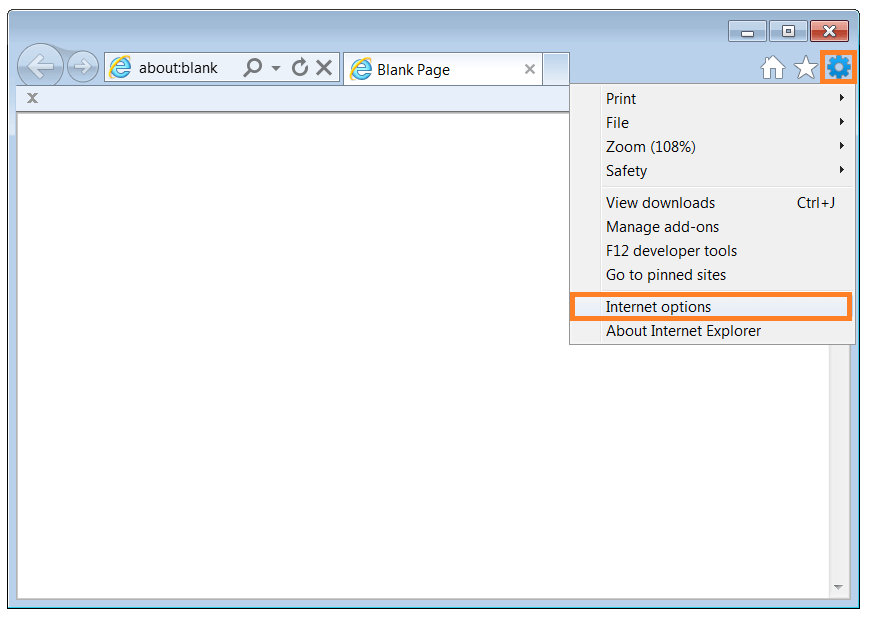Open the Tools gear menu
Viewport: 876px width, 618px height.
click(838, 67)
